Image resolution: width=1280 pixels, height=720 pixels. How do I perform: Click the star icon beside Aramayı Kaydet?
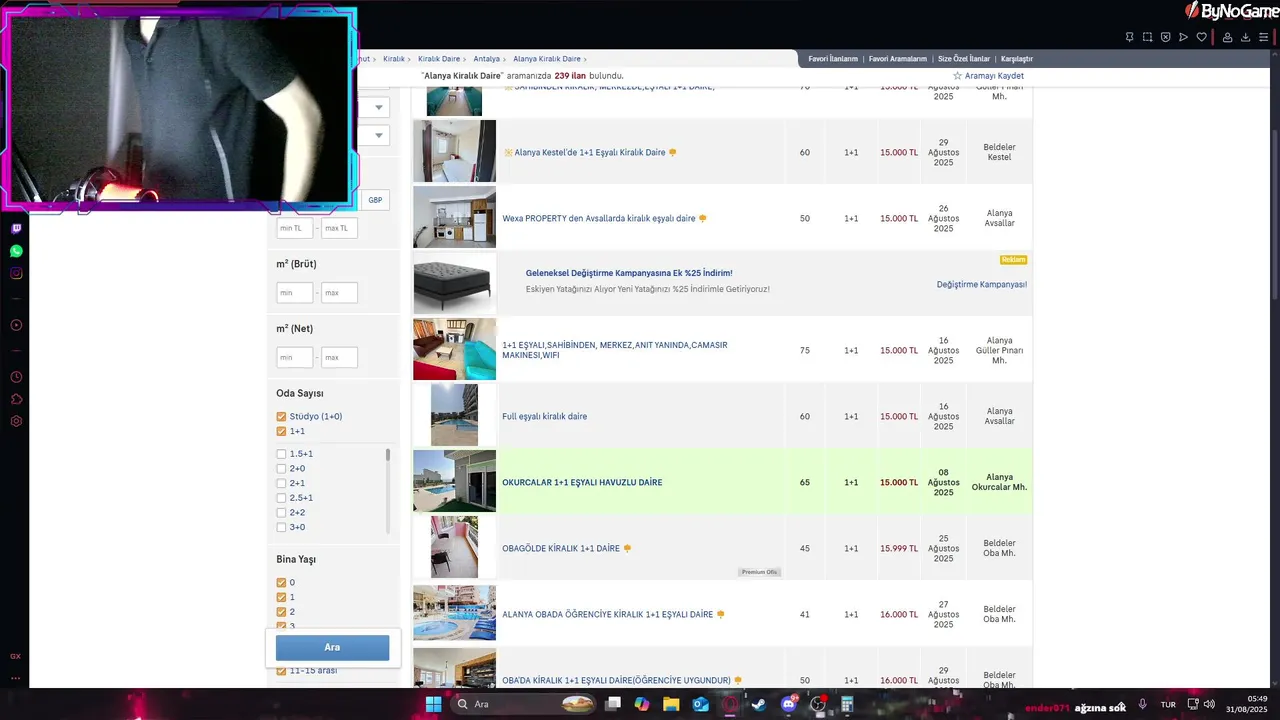tap(957, 76)
